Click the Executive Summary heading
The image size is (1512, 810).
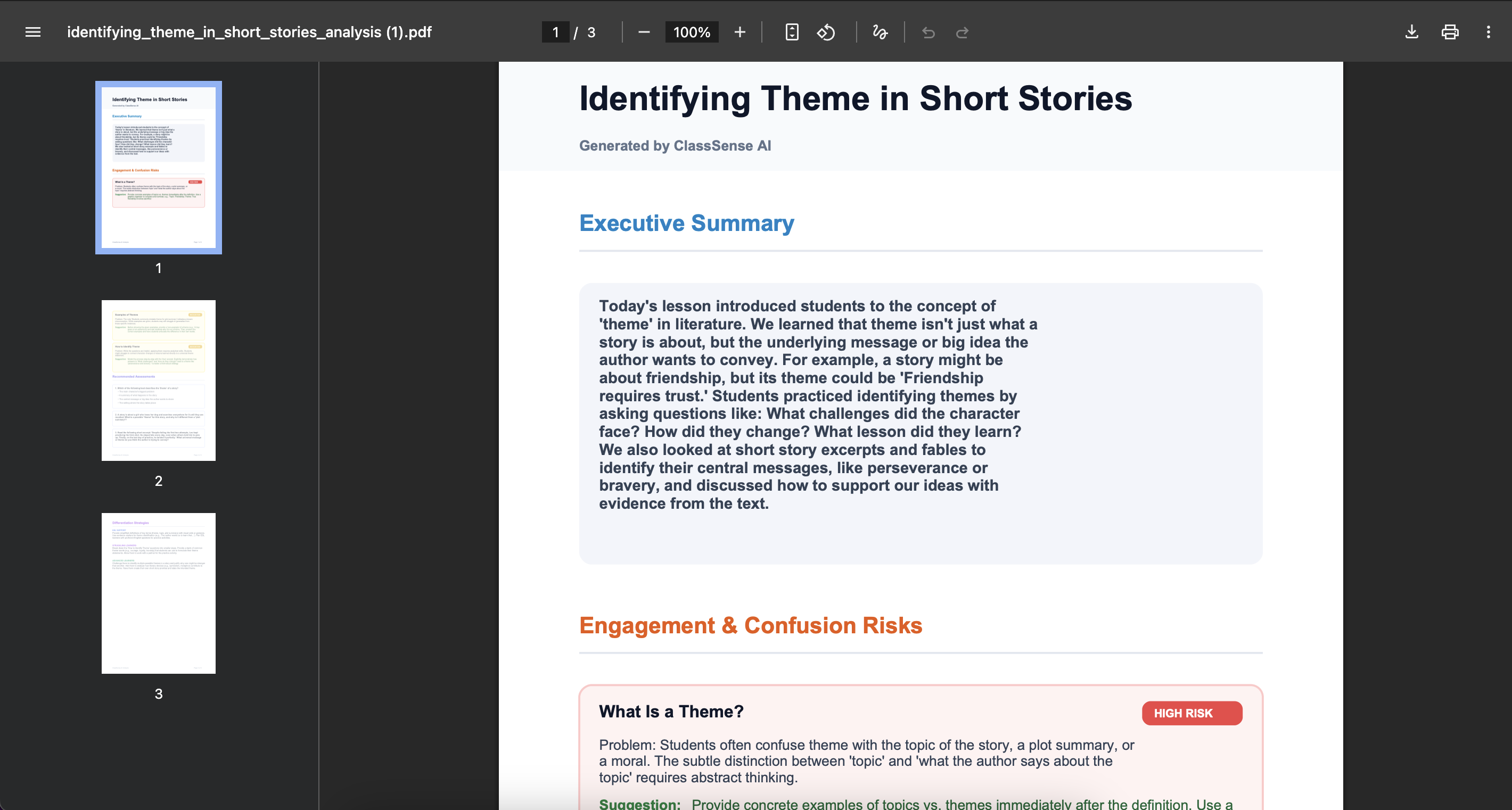(686, 224)
